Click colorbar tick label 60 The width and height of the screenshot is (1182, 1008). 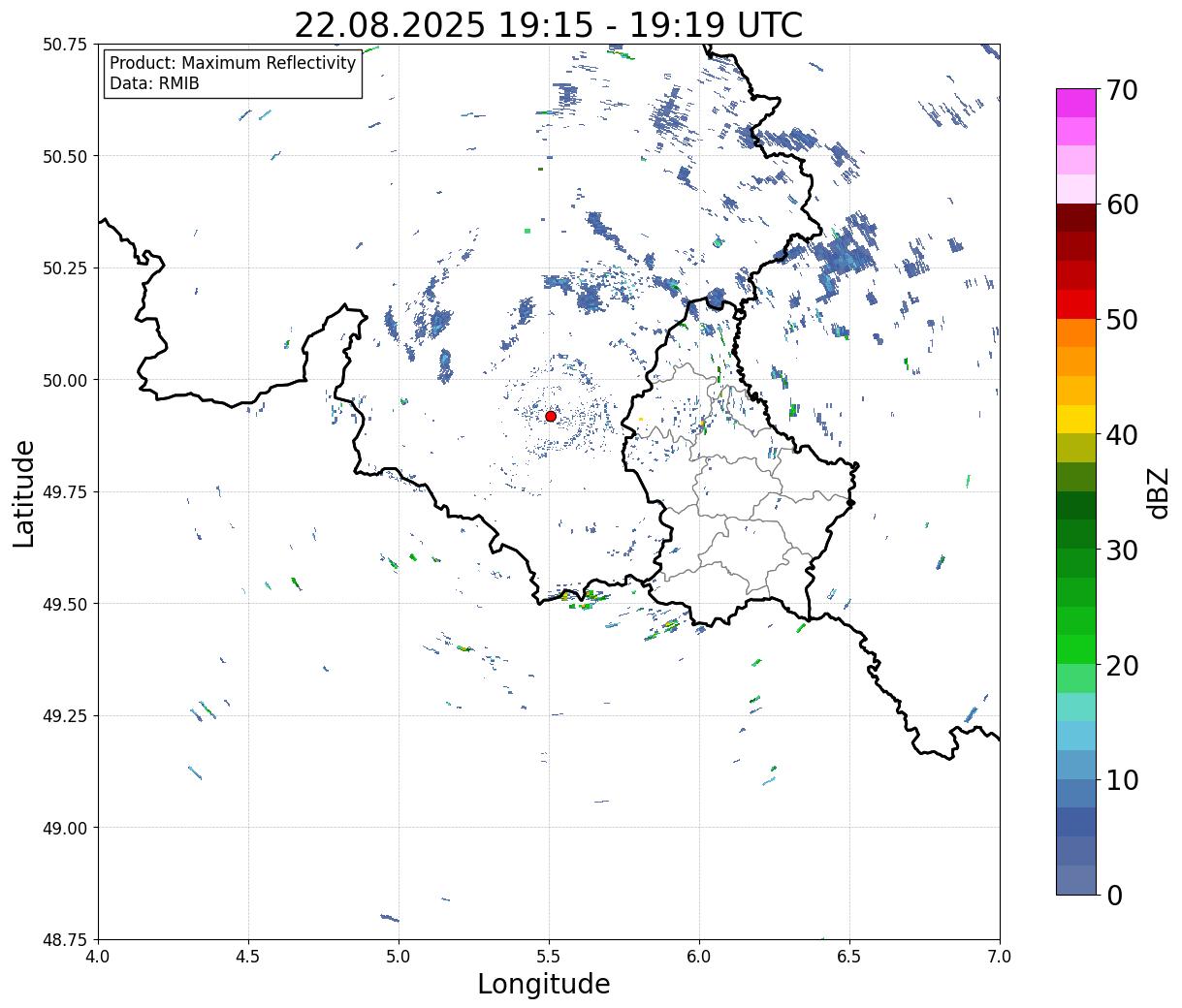1123,205
